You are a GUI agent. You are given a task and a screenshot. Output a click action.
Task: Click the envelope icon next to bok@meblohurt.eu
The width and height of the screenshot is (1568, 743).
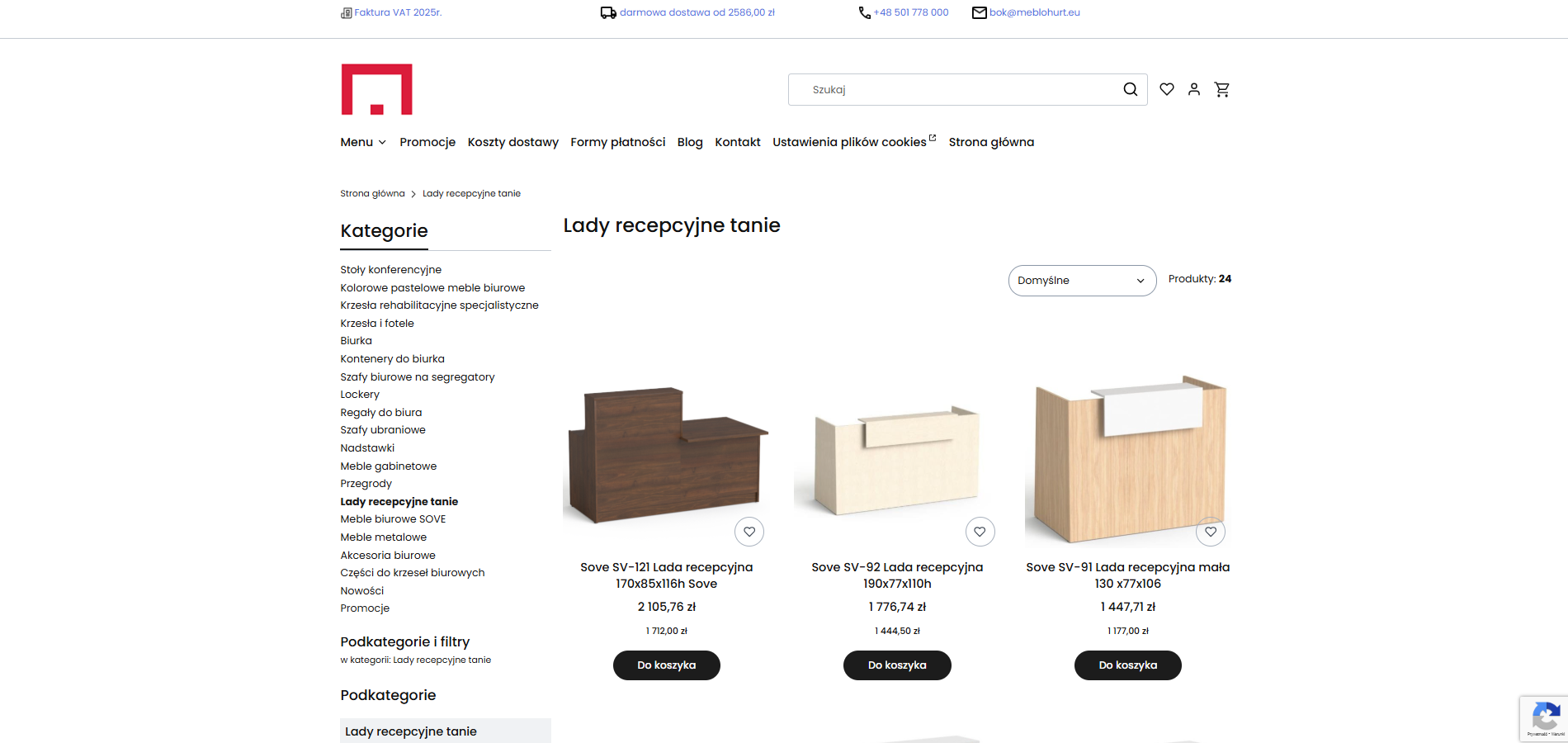979,12
